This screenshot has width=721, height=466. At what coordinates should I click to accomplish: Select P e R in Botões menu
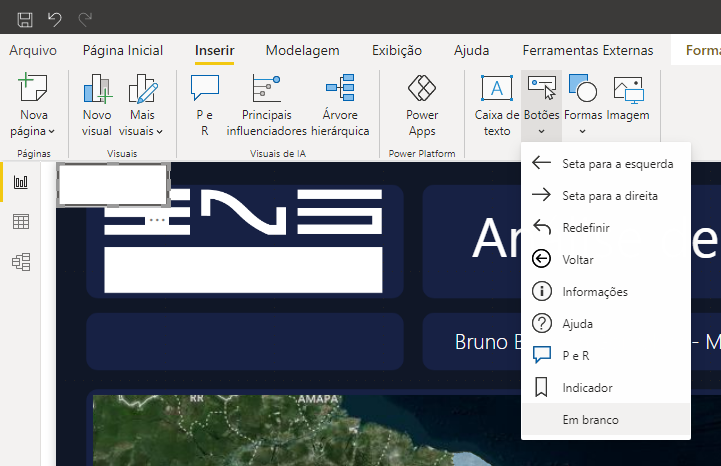pyautogui.click(x=606, y=356)
